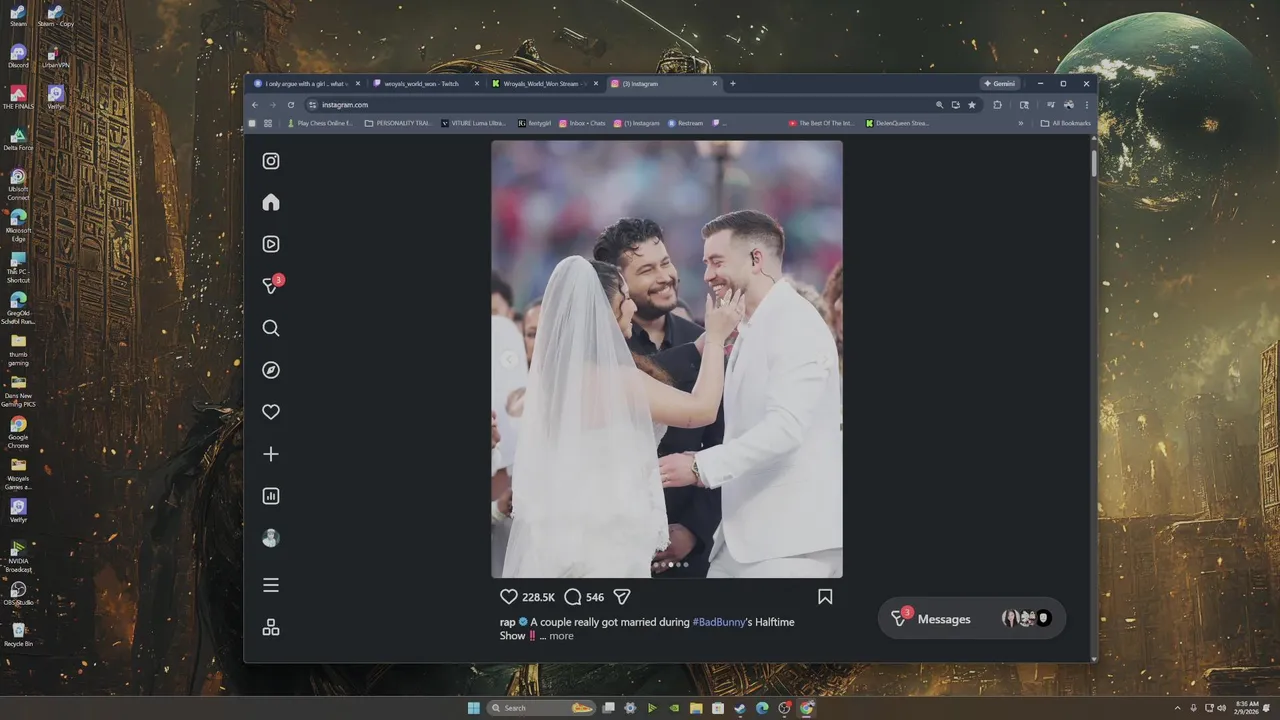Viewport: 1280px width, 720px height.
Task: Switch to 'I only argue with a girl' tab
Action: 307,84
